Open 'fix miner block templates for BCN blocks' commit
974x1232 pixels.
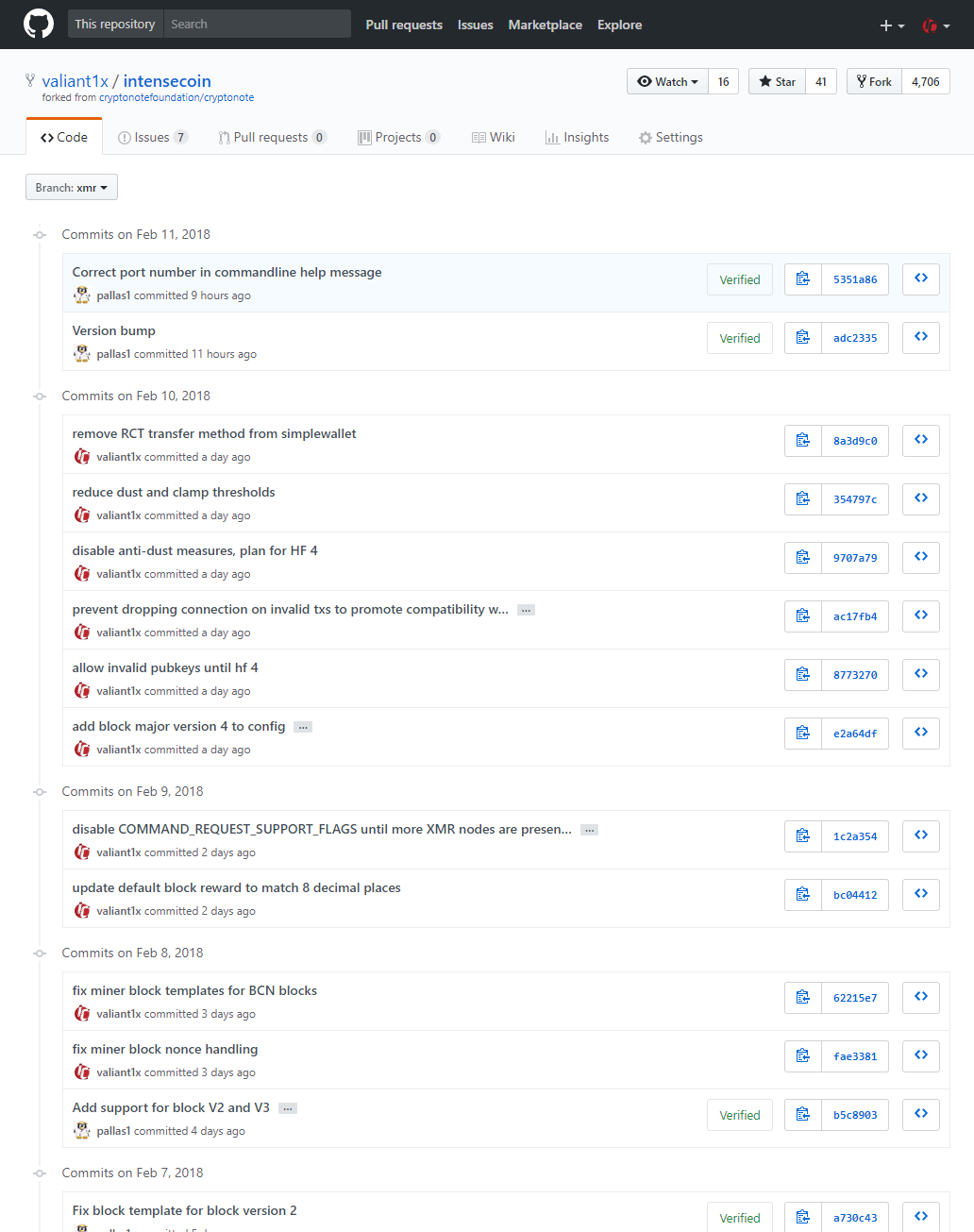pos(194,990)
